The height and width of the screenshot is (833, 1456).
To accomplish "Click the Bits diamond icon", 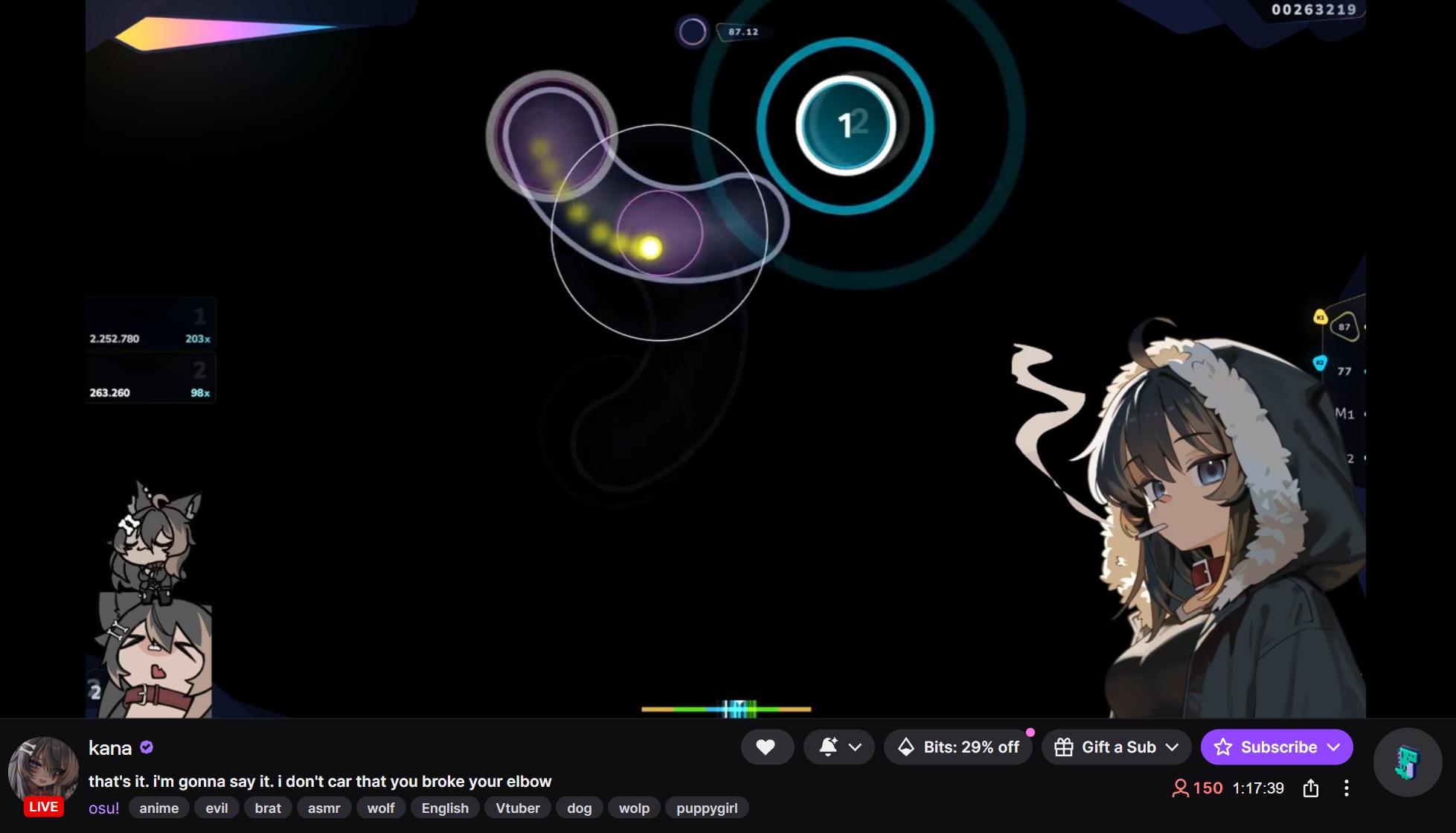I will (906, 747).
